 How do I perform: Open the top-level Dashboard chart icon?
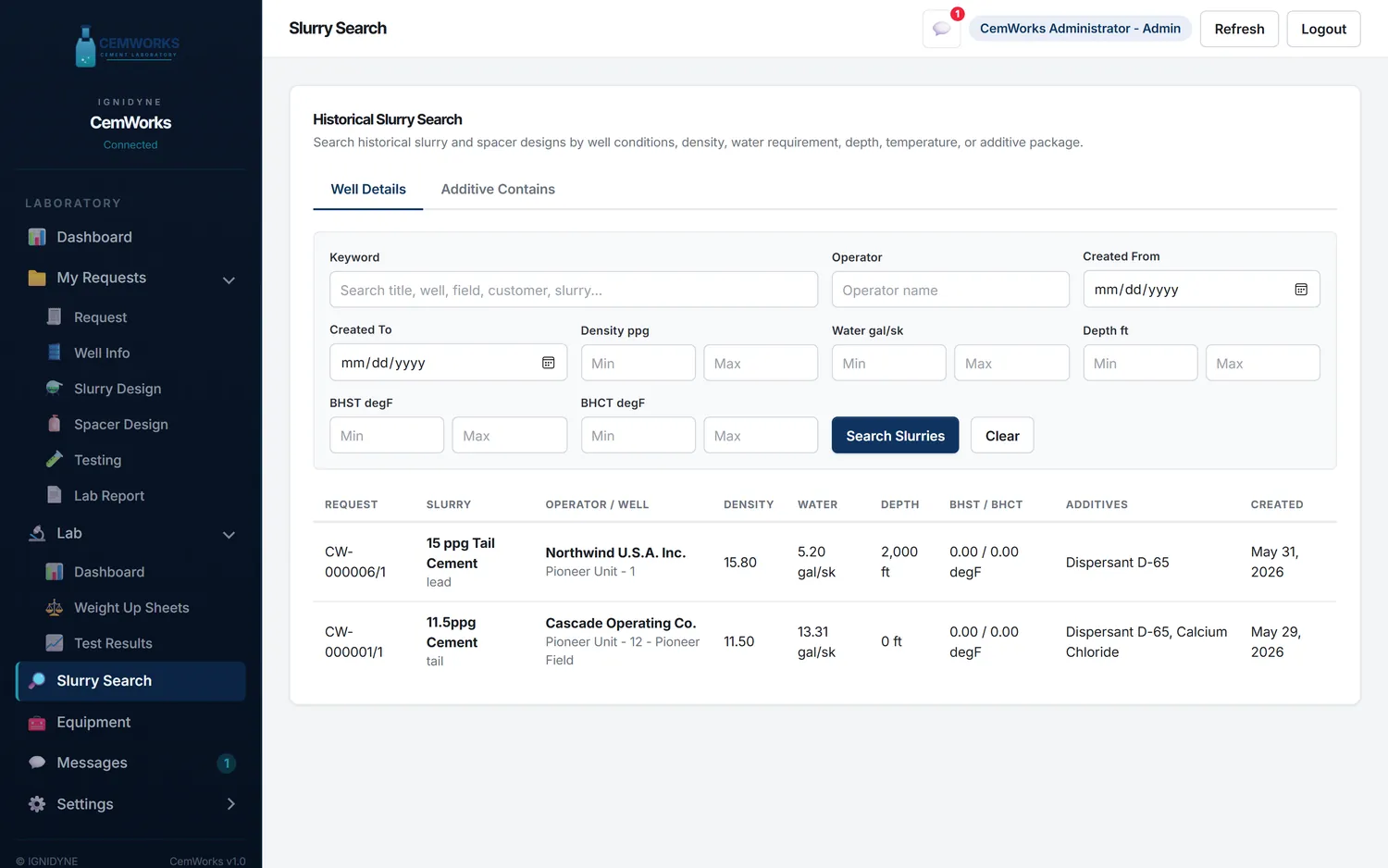pyautogui.click(x=37, y=237)
